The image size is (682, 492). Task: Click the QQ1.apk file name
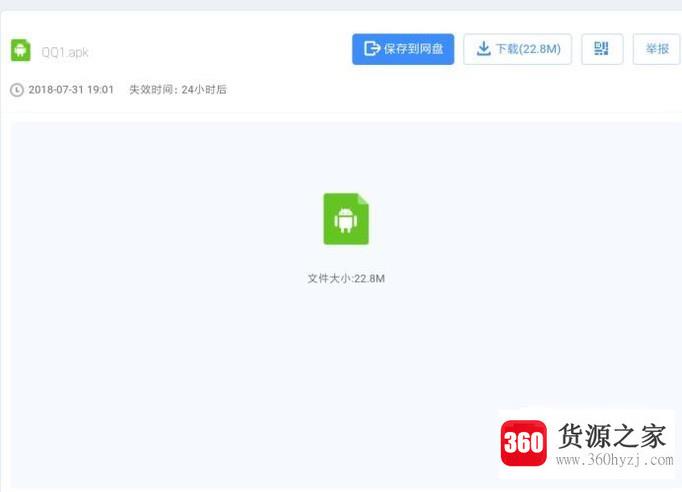(x=65, y=53)
